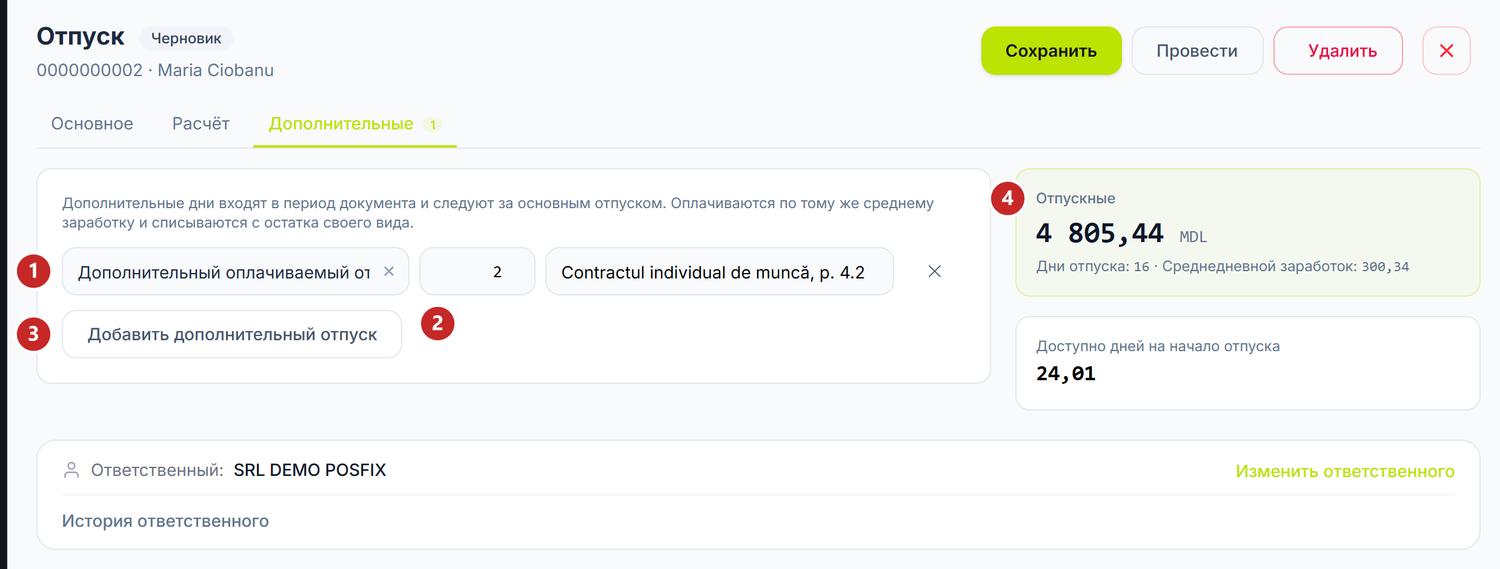Clear the additional leave type selection
This screenshot has height=569, width=1500.
389,271
